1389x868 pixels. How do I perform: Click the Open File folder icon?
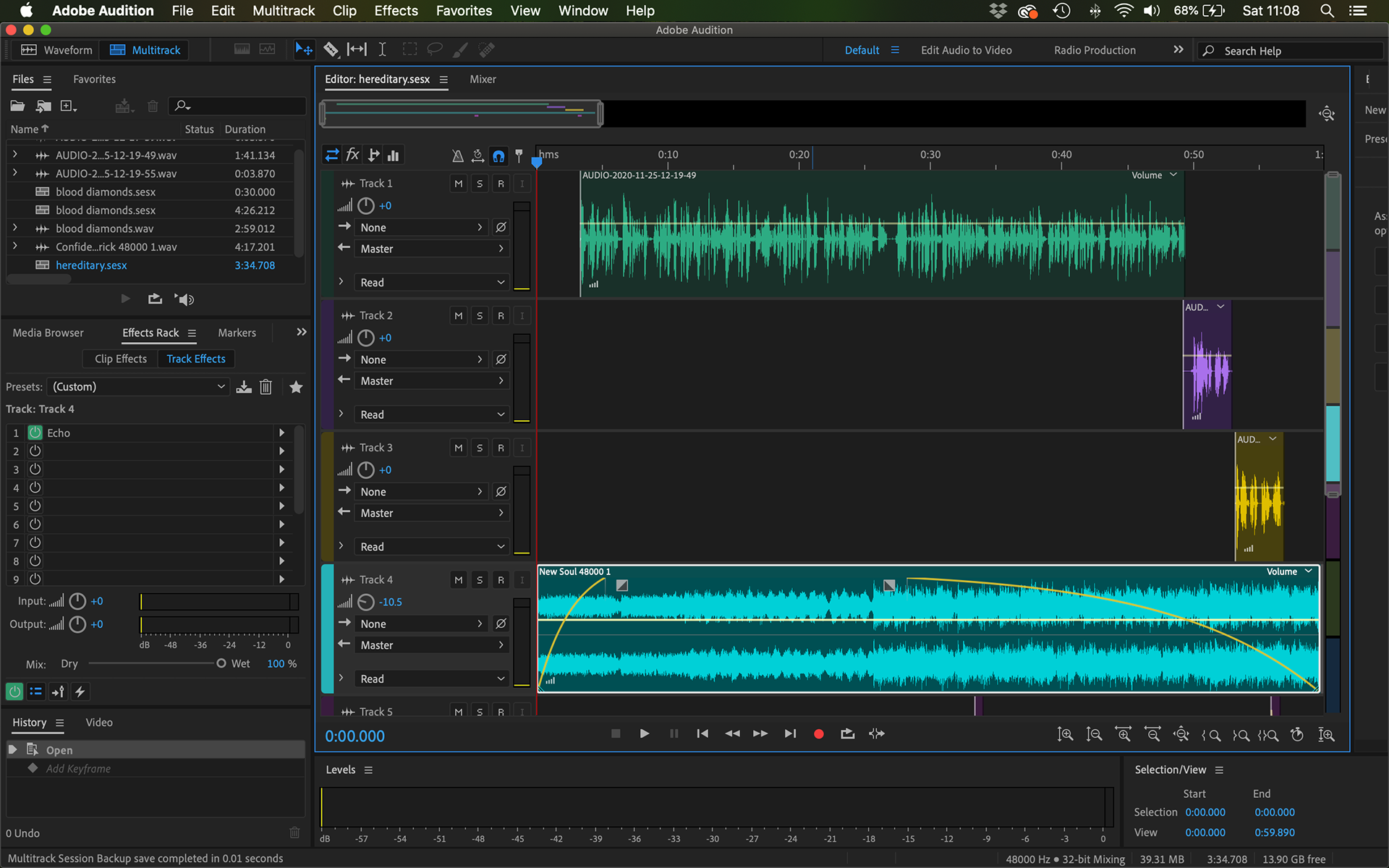tap(17, 106)
